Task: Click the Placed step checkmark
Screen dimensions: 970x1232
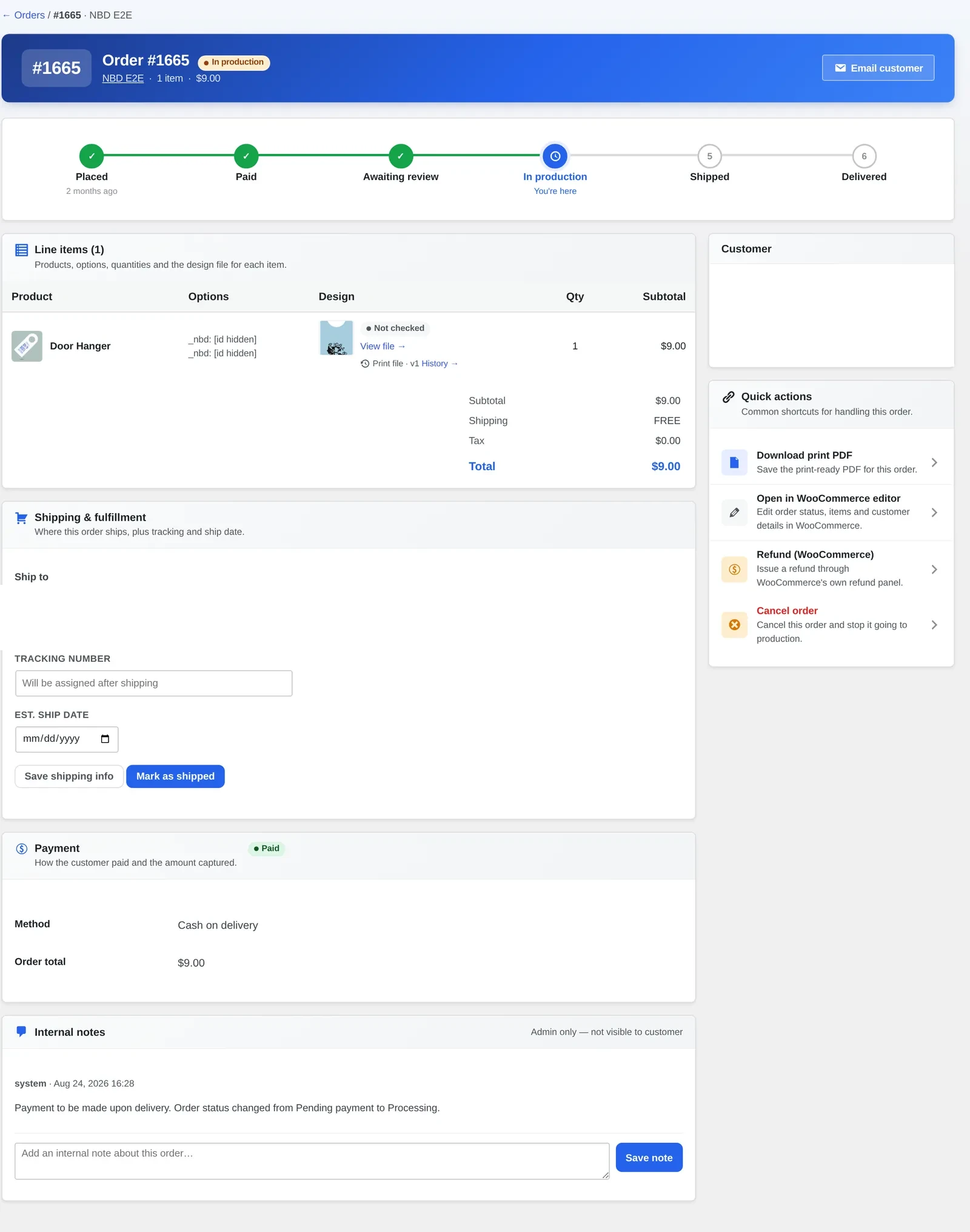Action: point(92,156)
